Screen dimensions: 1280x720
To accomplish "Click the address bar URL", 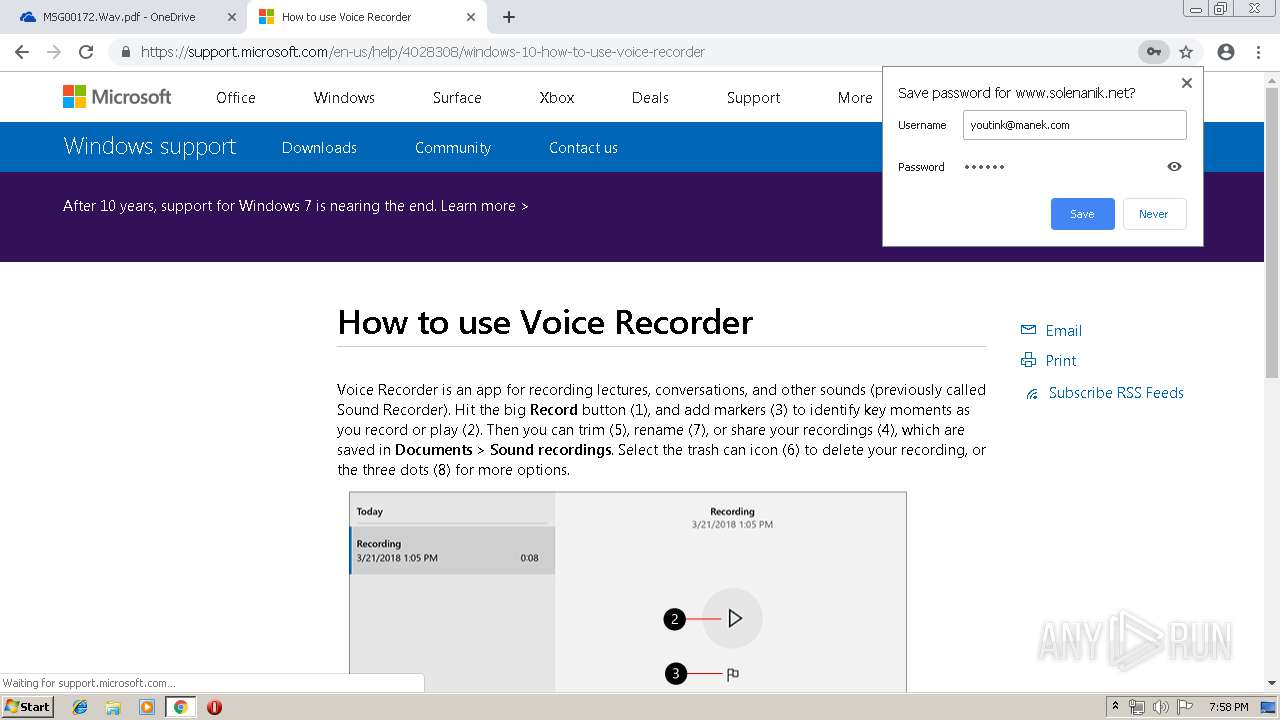I will [423, 52].
